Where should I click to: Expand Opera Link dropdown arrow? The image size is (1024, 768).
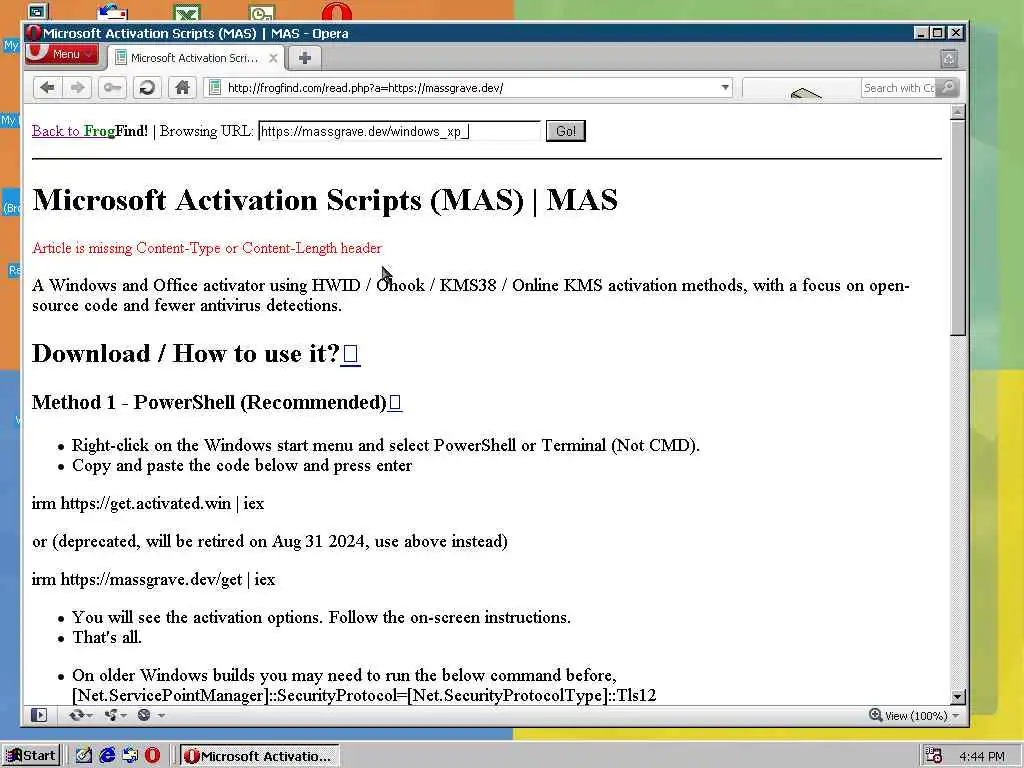coord(90,716)
